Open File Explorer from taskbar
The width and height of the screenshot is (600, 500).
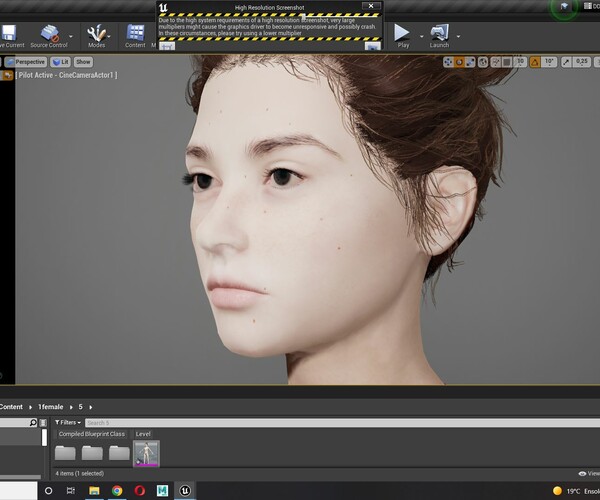tap(94, 491)
